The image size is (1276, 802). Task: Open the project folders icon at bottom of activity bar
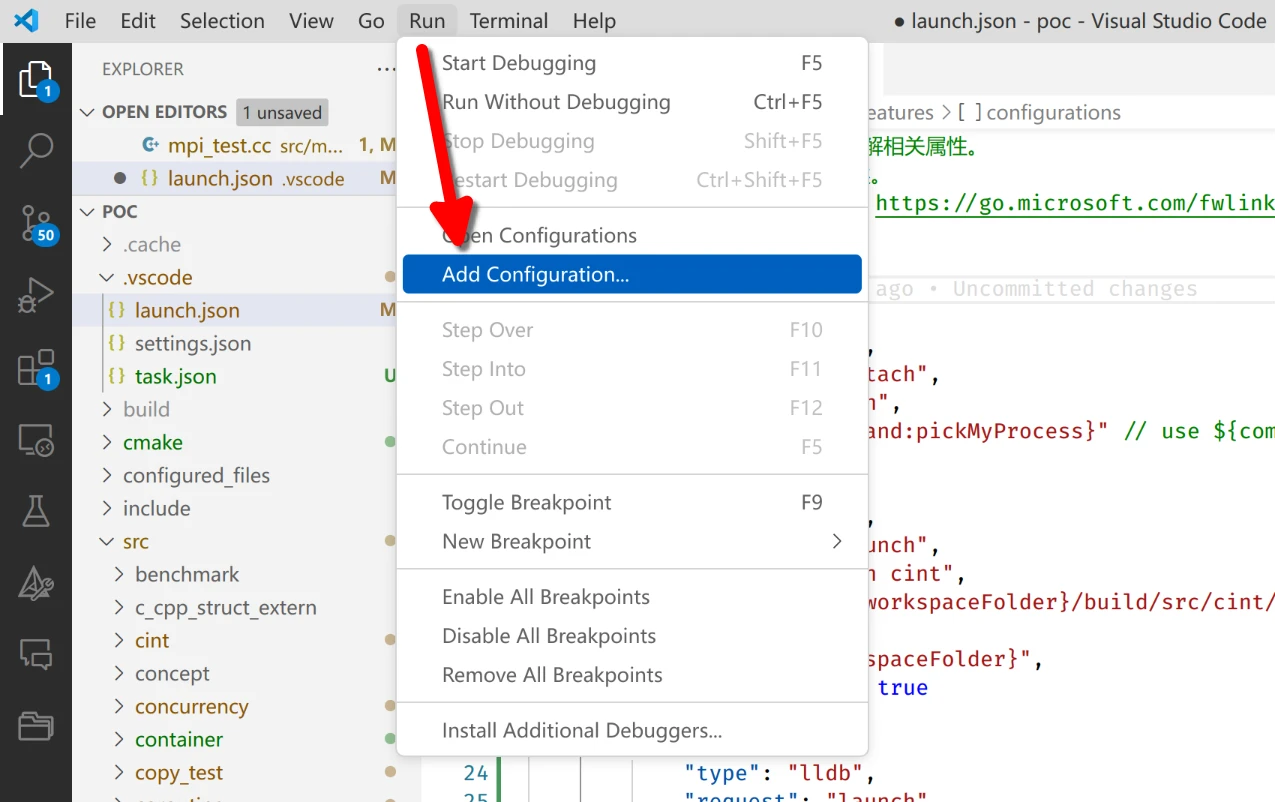click(x=36, y=725)
